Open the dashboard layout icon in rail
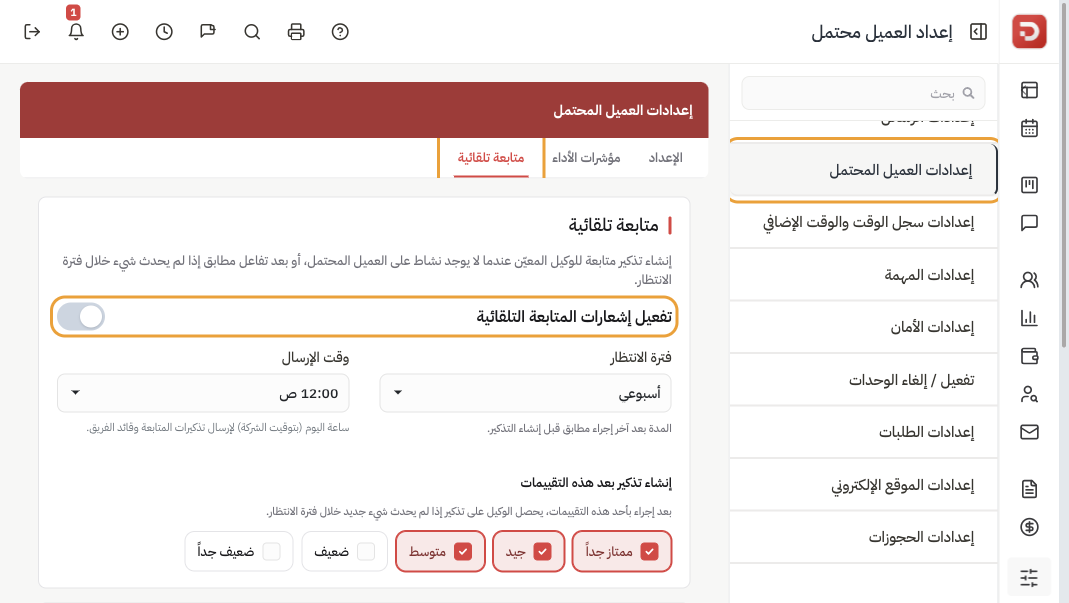The height and width of the screenshot is (603, 1069). [1029, 90]
